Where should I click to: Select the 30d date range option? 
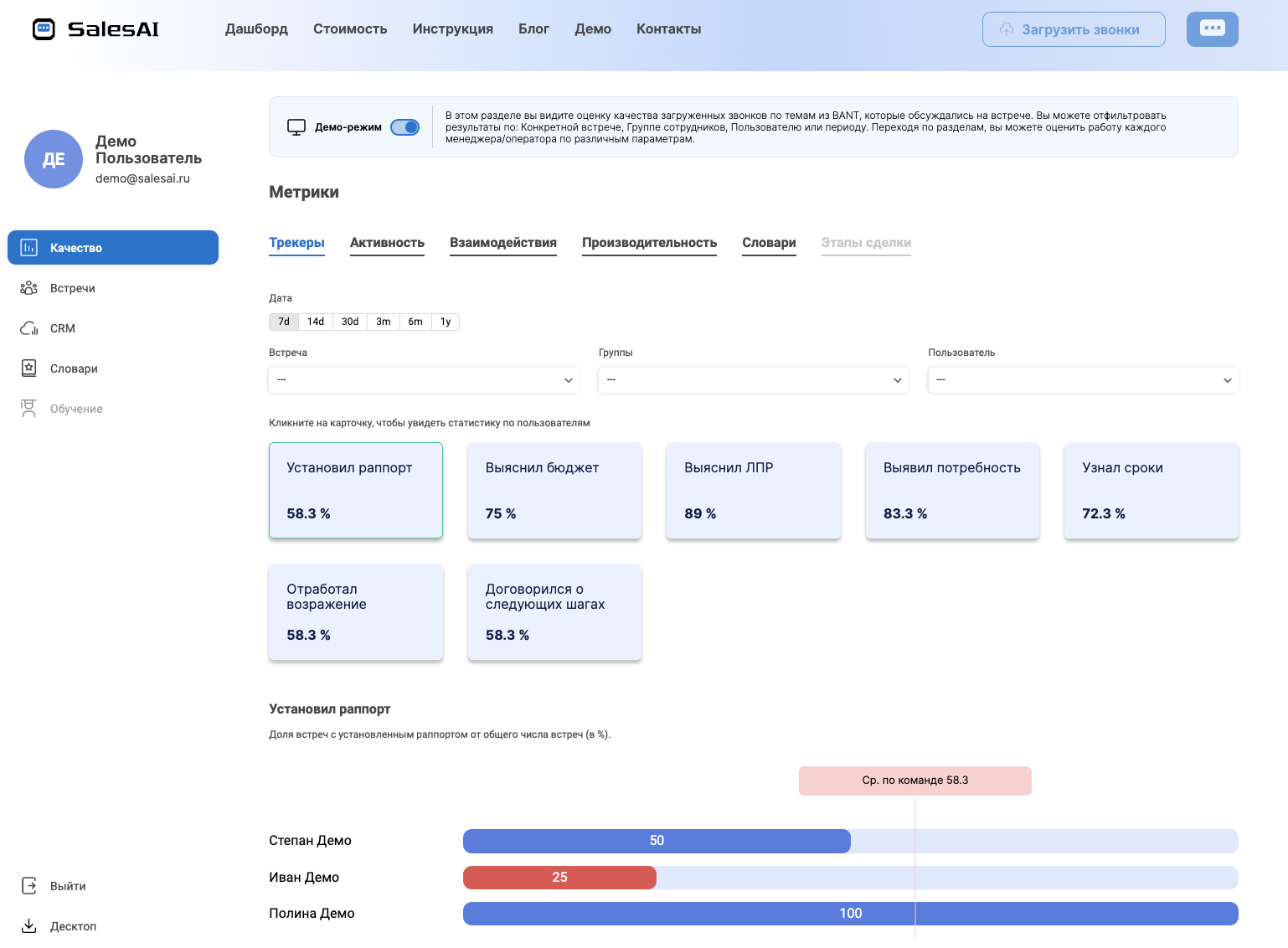(x=350, y=322)
